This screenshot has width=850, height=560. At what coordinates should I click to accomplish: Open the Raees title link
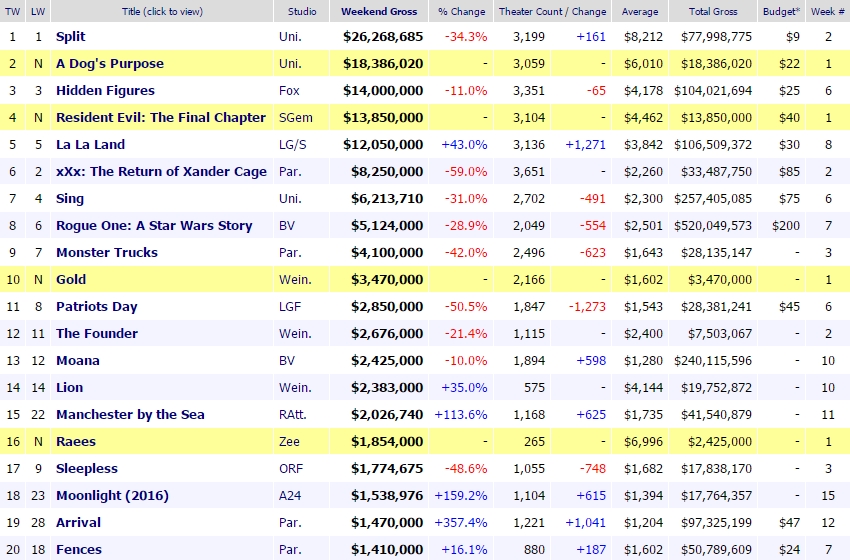pos(75,442)
